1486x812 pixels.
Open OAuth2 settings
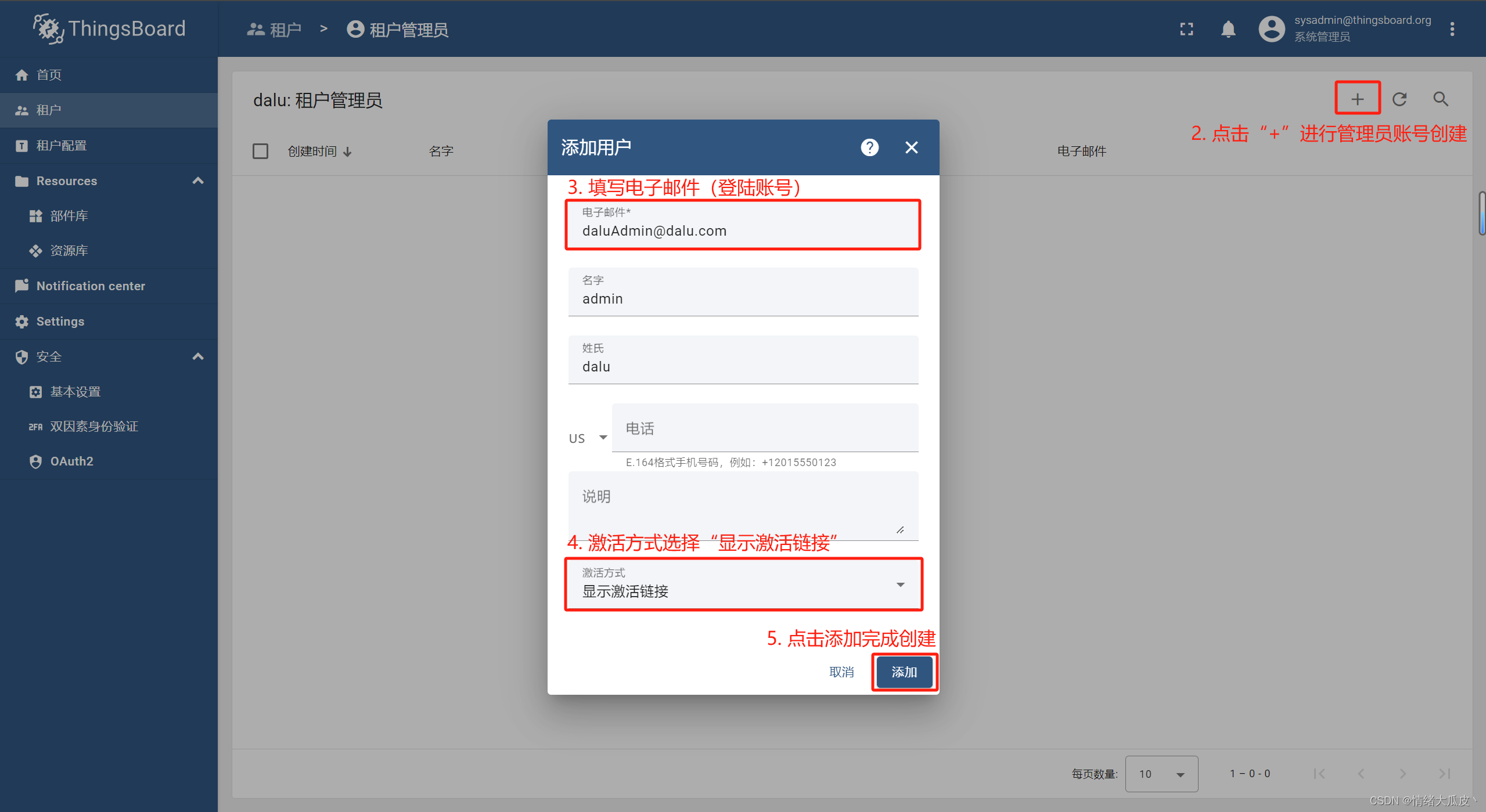[109, 461]
